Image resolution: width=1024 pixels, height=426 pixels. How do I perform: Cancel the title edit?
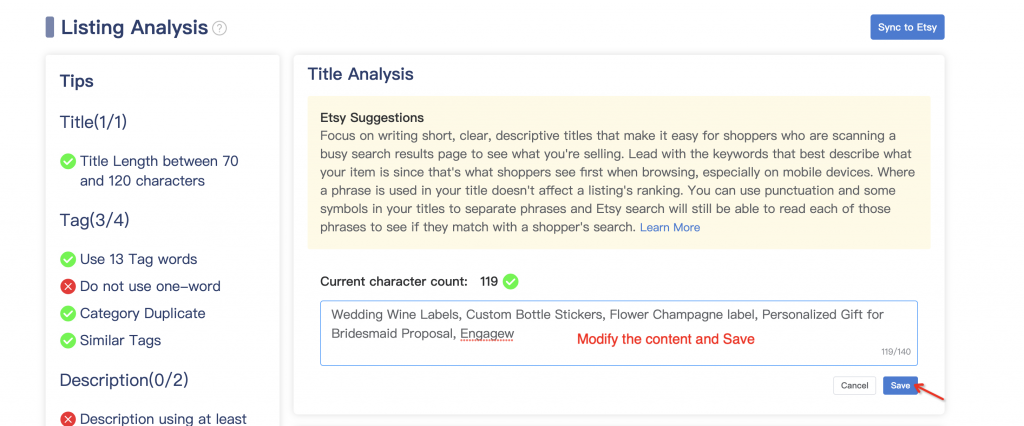[854, 385]
